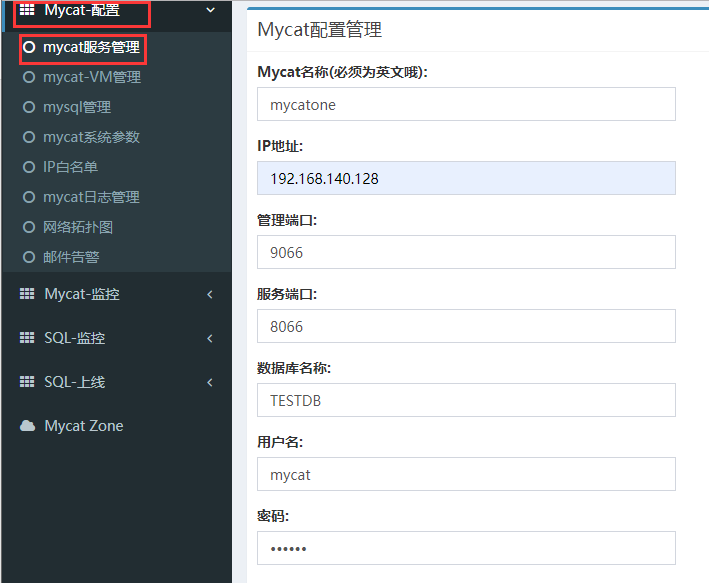The height and width of the screenshot is (583, 709).
Task: Expand the SQL-上线 menu chevron
Action: (210, 382)
